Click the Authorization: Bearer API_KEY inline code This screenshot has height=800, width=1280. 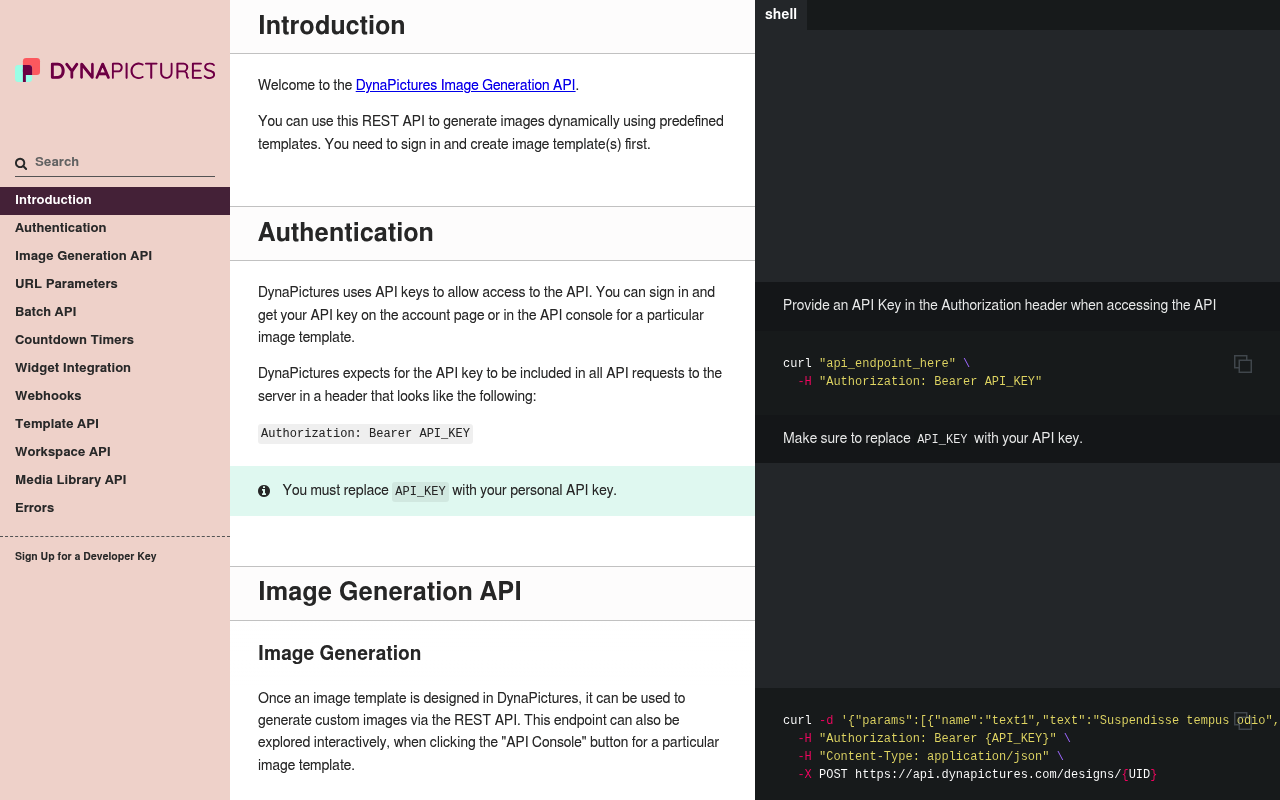(365, 433)
